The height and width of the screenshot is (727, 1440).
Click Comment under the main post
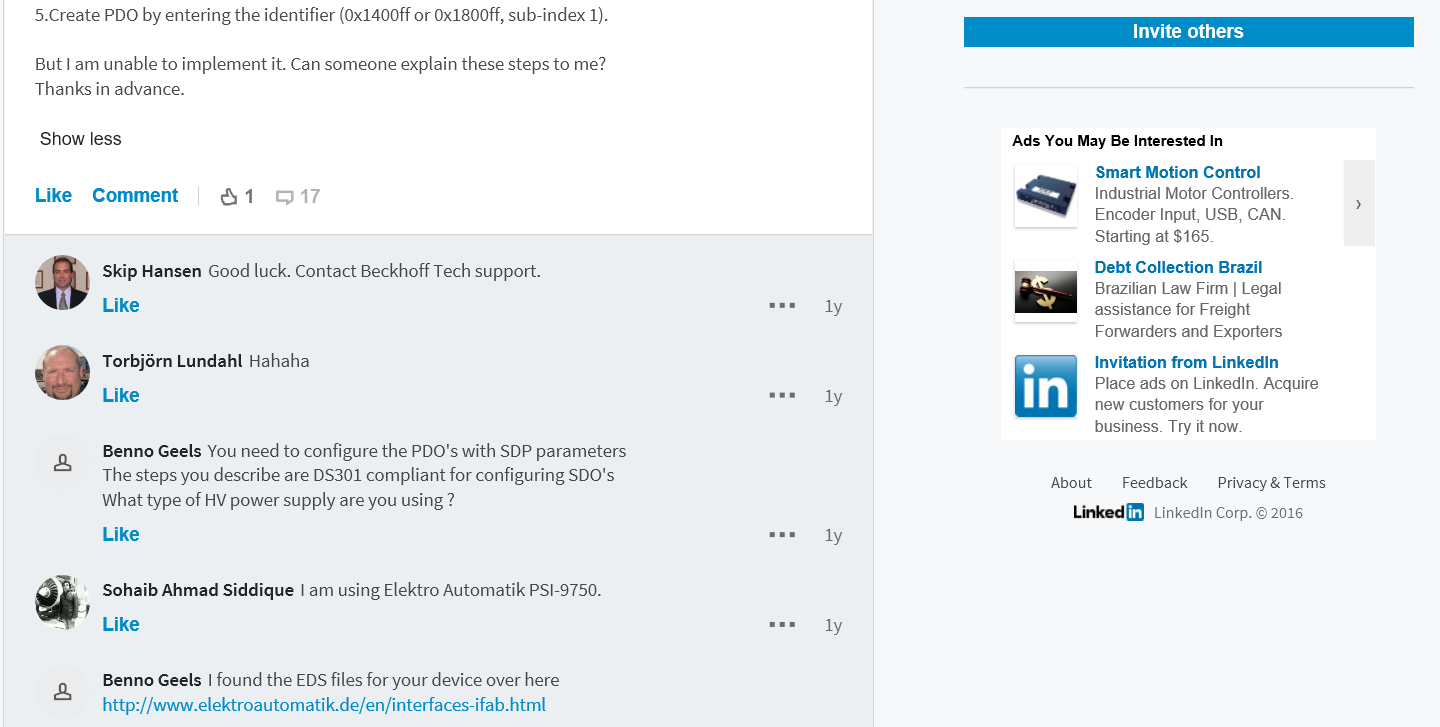coord(135,196)
